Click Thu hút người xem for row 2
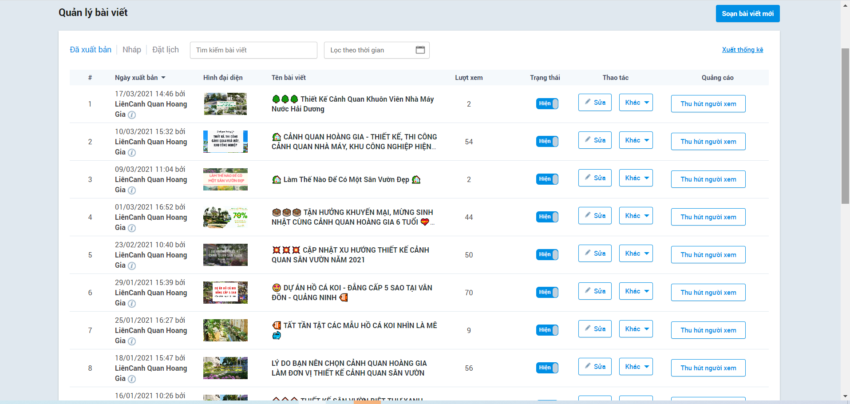 point(708,141)
